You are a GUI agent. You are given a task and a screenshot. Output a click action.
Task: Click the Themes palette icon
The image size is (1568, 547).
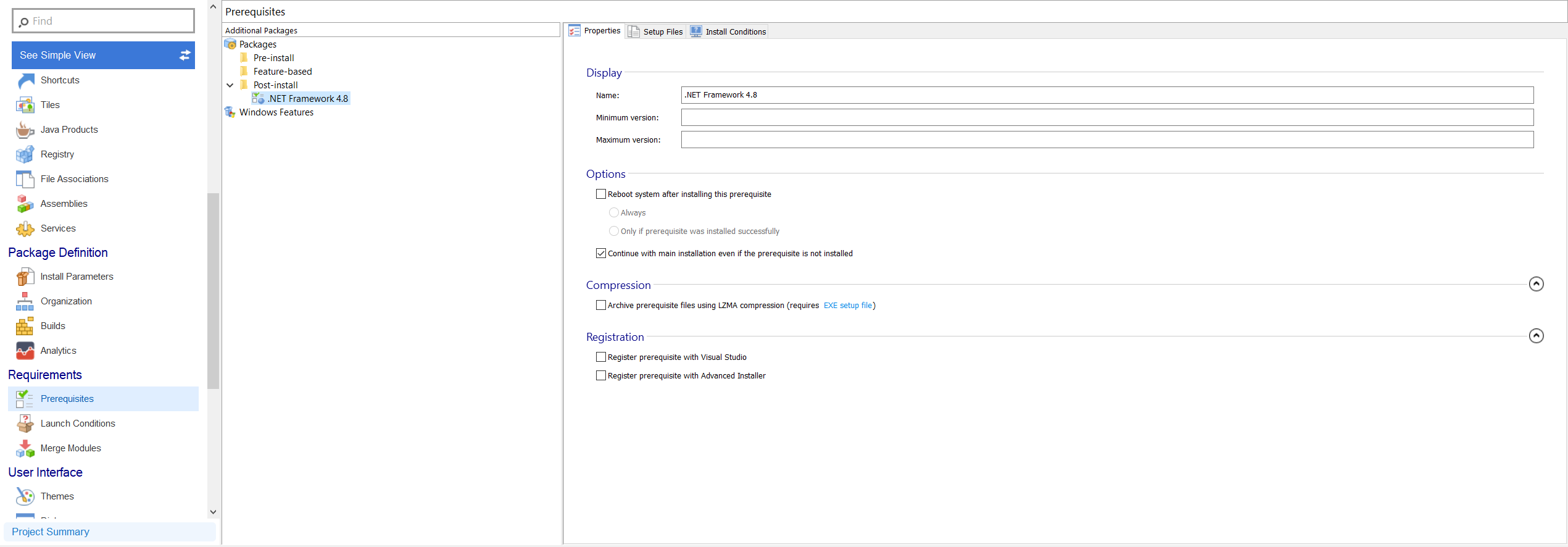pos(25,497)
